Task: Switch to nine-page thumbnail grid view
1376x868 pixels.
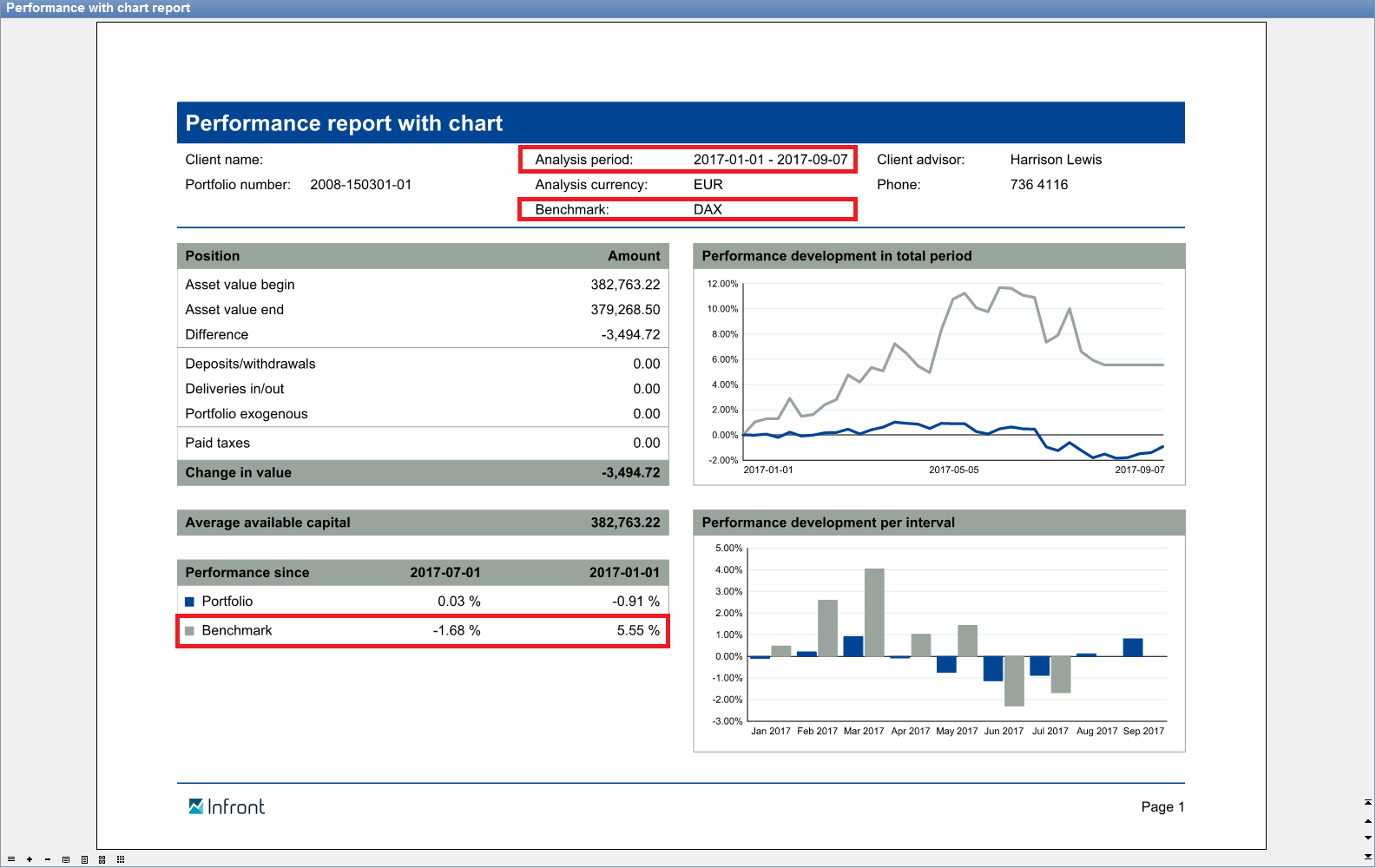Action: (121, 859)
